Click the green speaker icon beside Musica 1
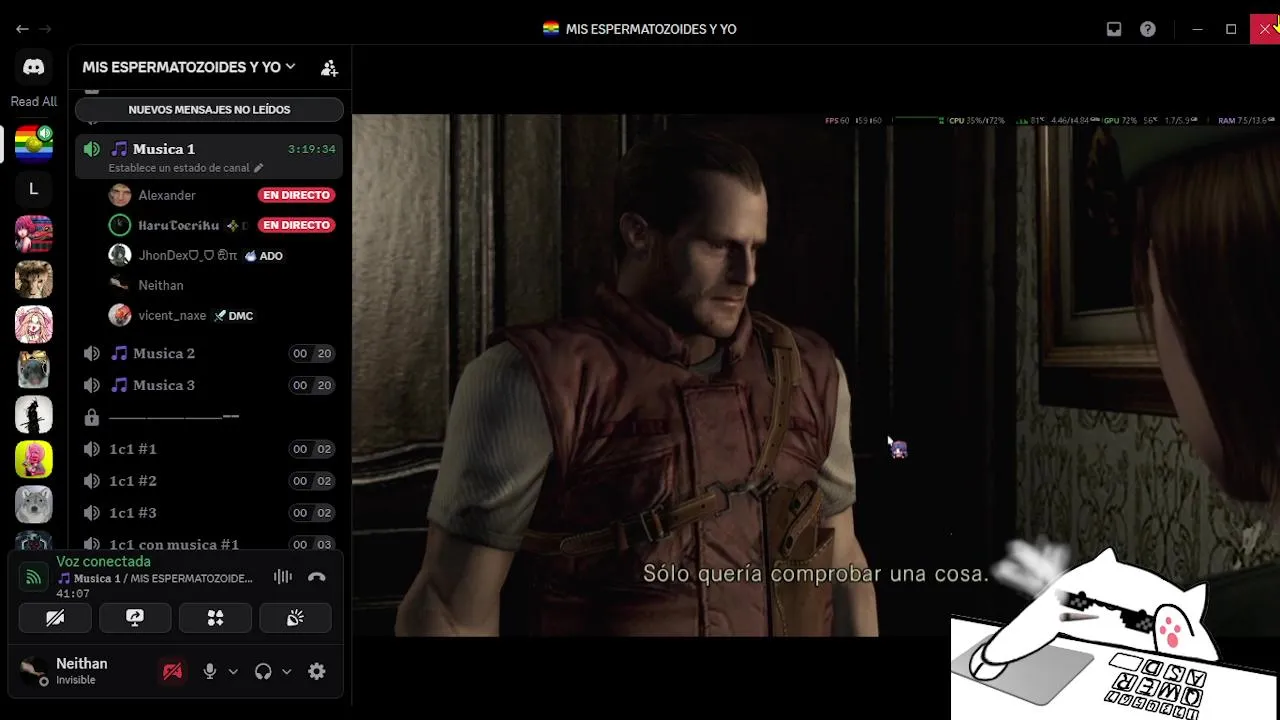This screenshot has height=720, width=1280. [92, 149]
